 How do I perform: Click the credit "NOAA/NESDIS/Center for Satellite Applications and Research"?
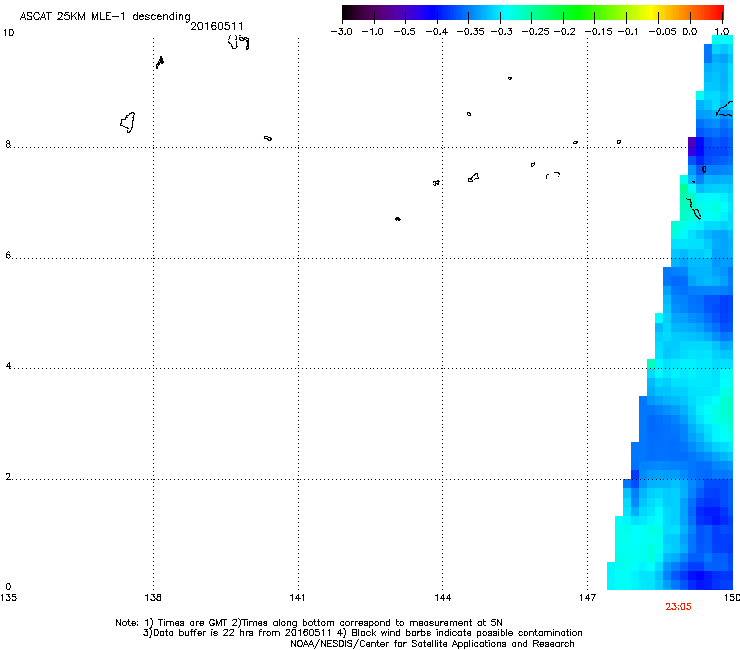(x=432, y=644)
